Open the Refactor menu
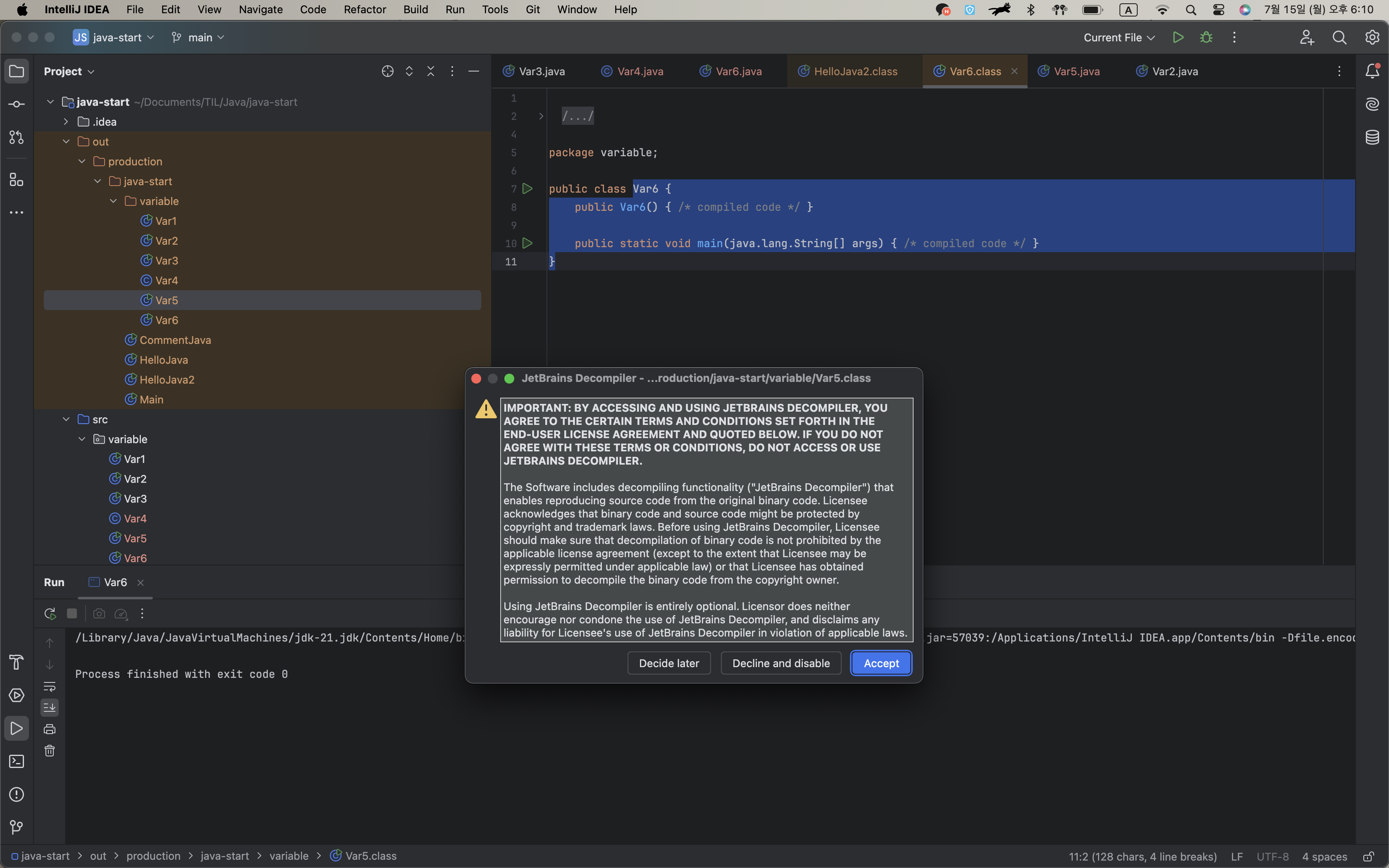This screenshot has height=868, width=1389. (365, 9)
